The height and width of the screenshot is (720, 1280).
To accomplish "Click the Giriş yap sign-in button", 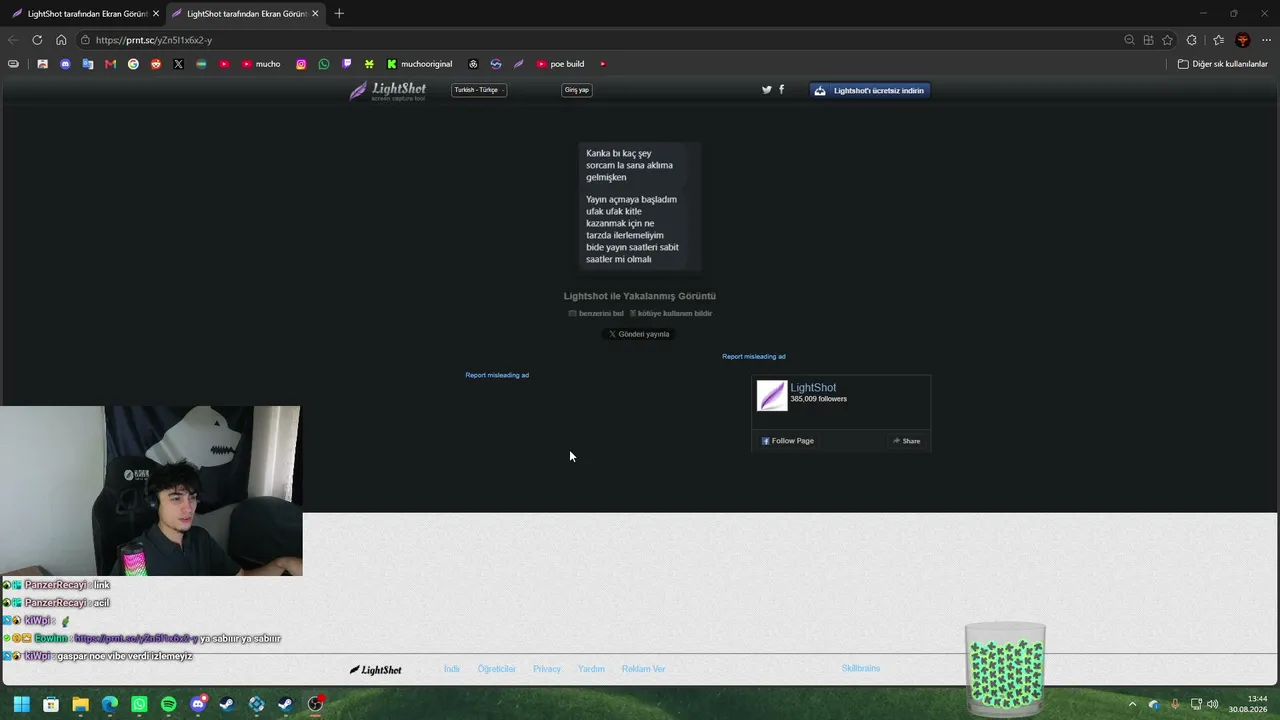I will click(x=577, y=90).
